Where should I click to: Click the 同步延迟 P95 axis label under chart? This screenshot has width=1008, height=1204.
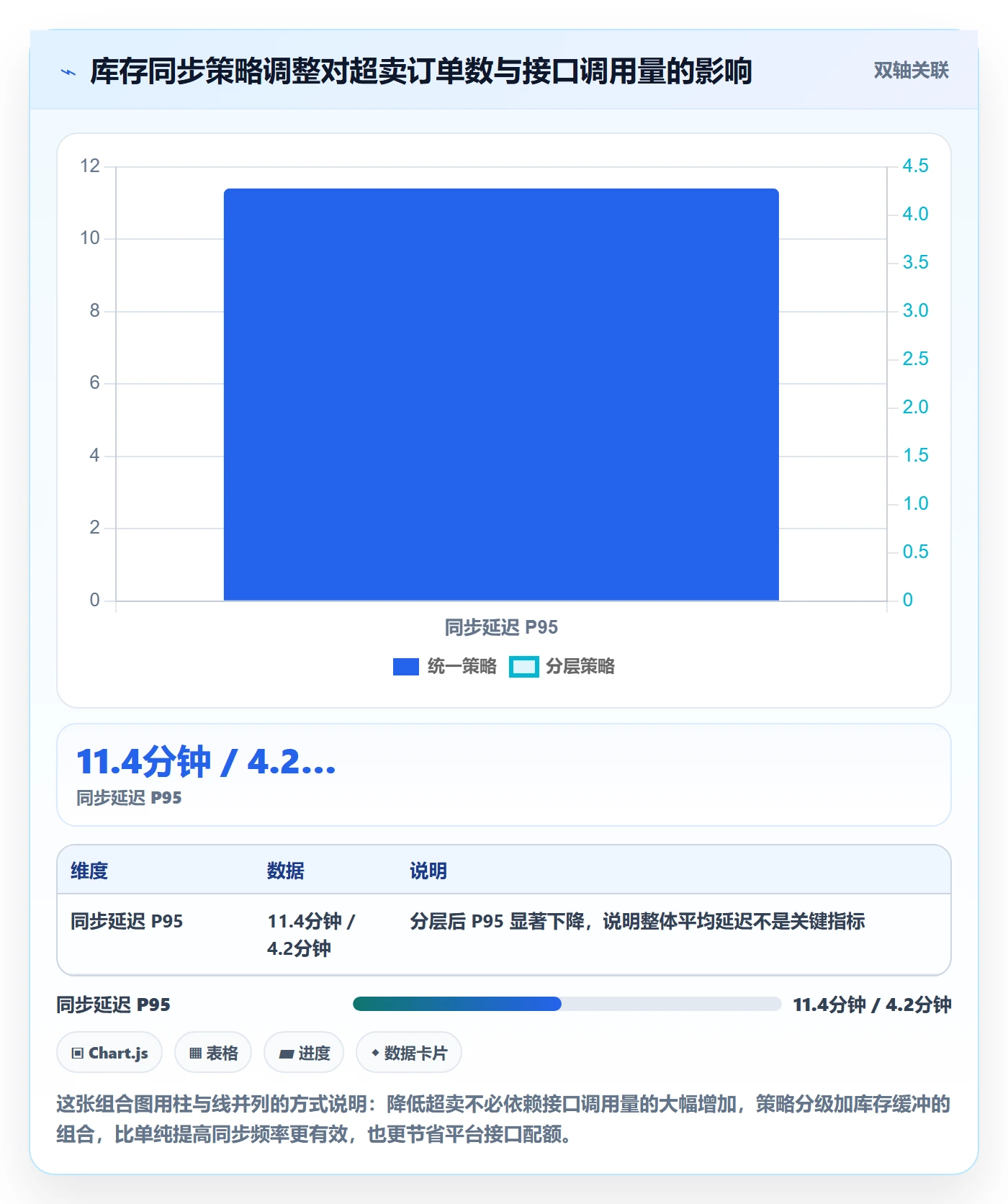pos(501,628)
